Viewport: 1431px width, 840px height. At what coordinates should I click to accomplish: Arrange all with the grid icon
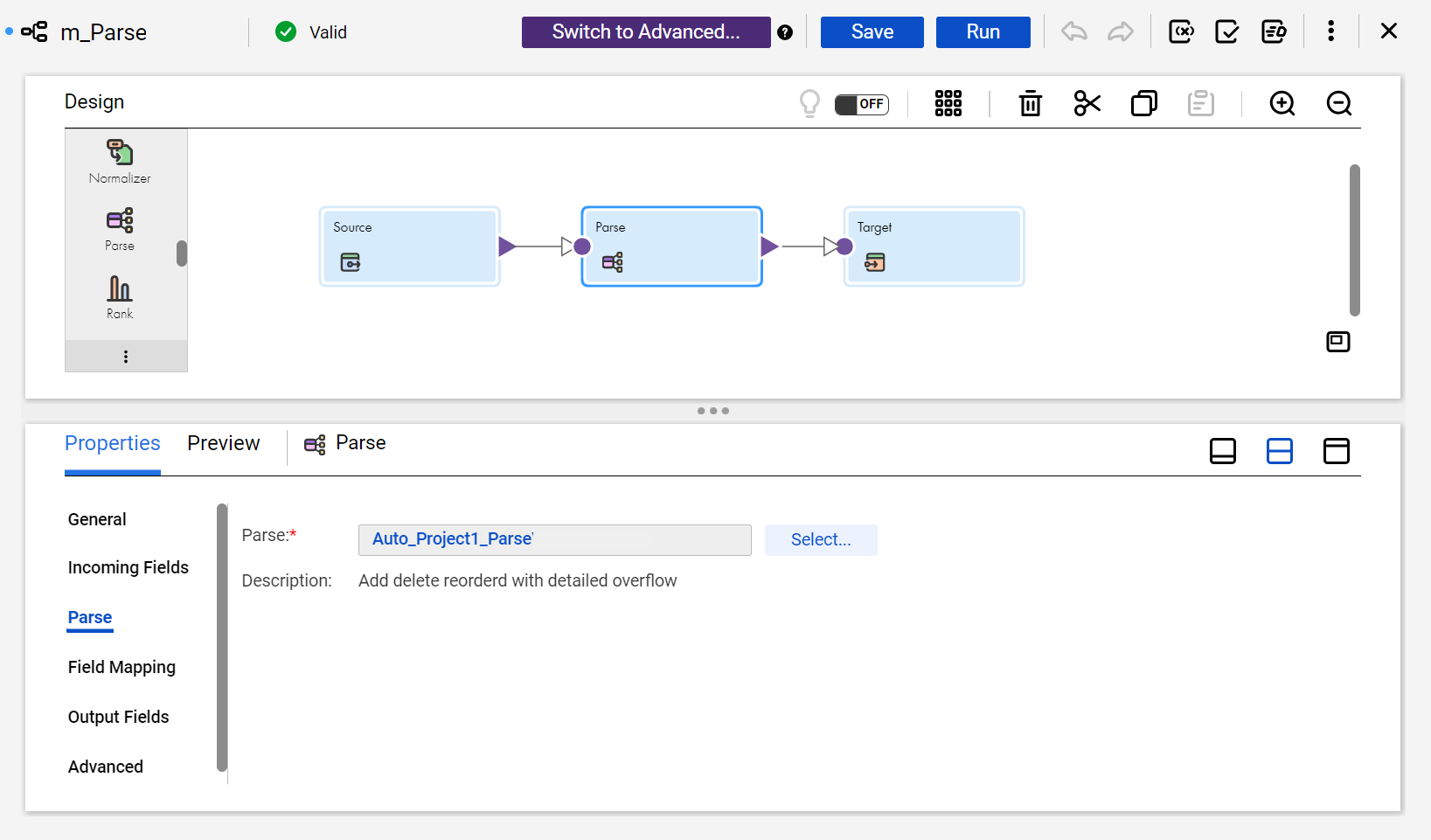click(948, 103)
